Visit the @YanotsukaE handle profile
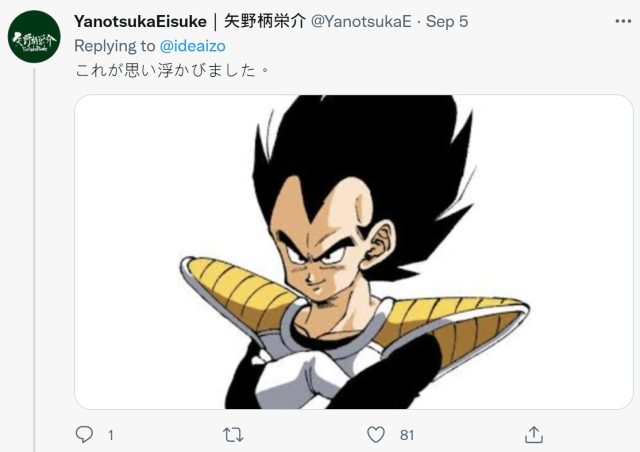The image size is (640, 452). tap(361, 21)
